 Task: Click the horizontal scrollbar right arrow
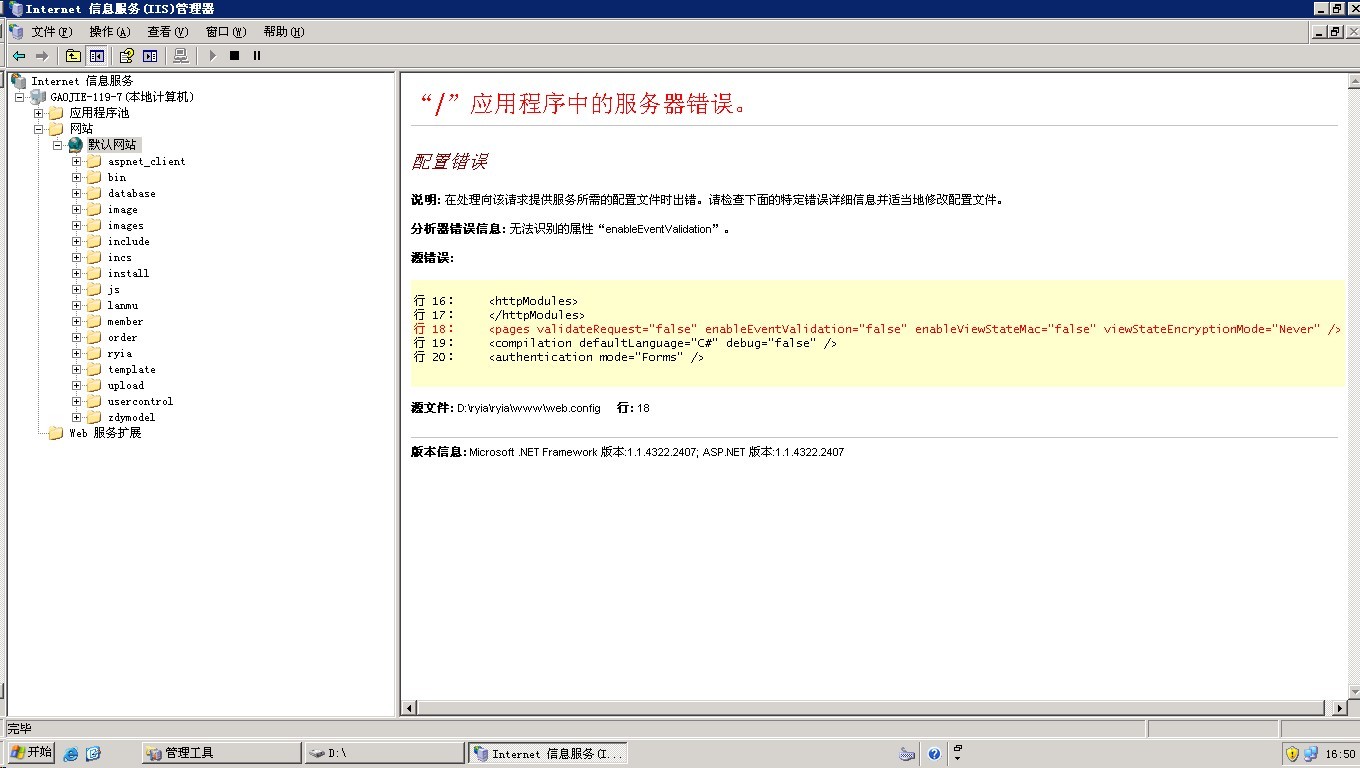click(x=1341, y=708)
